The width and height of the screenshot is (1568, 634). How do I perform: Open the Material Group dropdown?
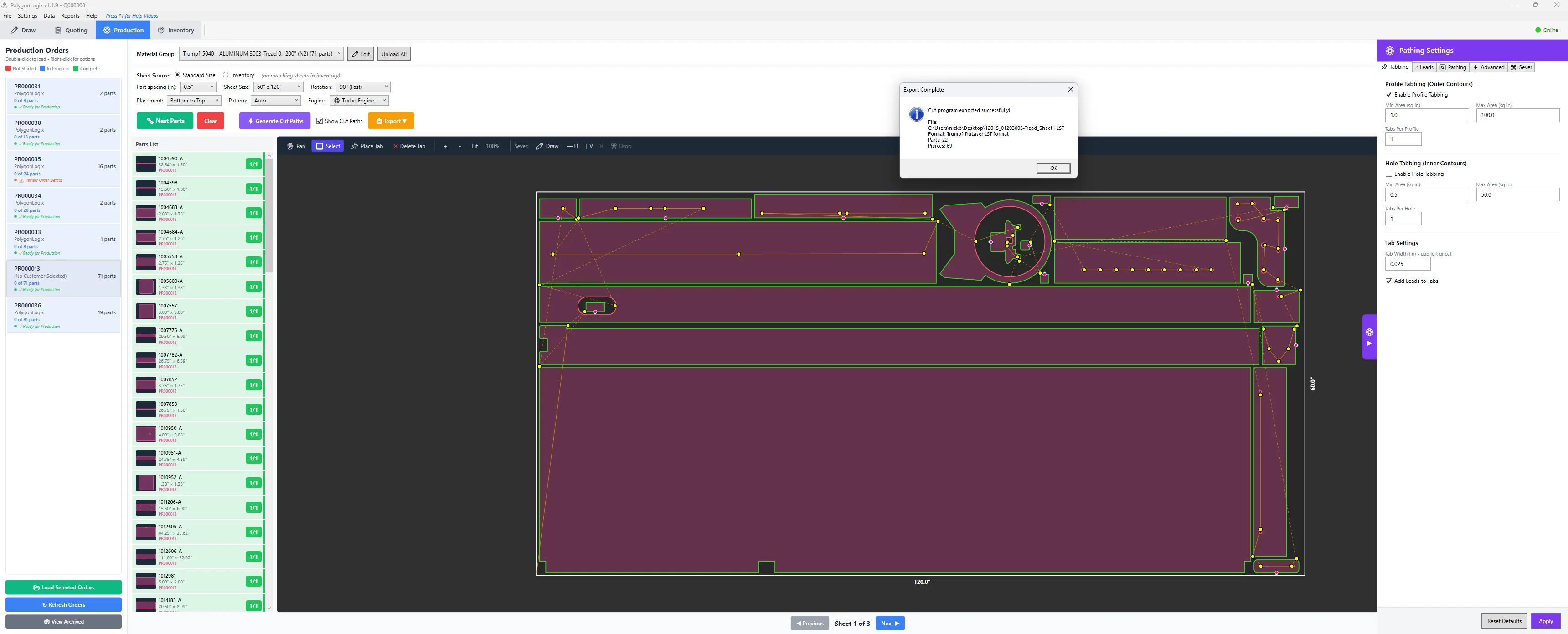pos(261,54)
